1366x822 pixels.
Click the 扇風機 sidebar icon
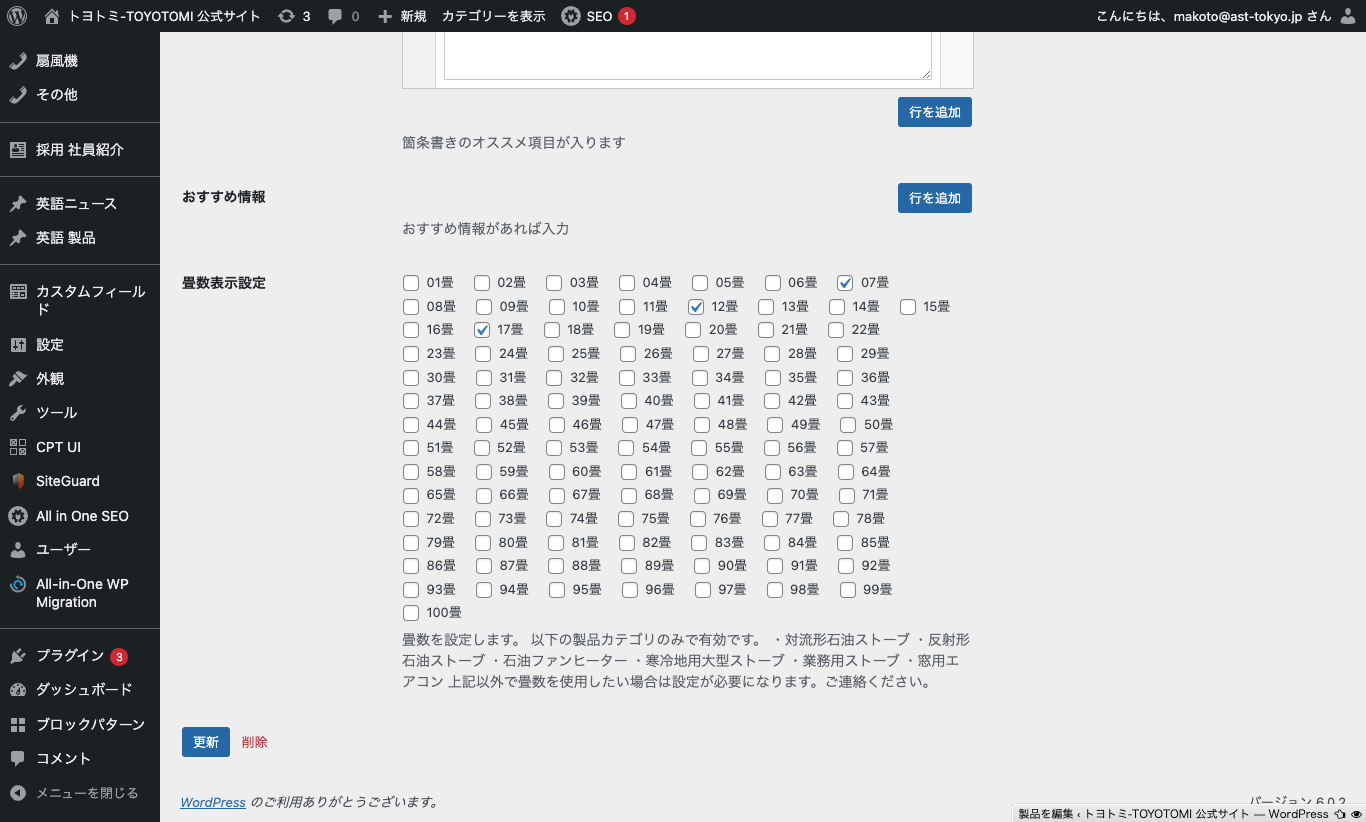[18, 61]
